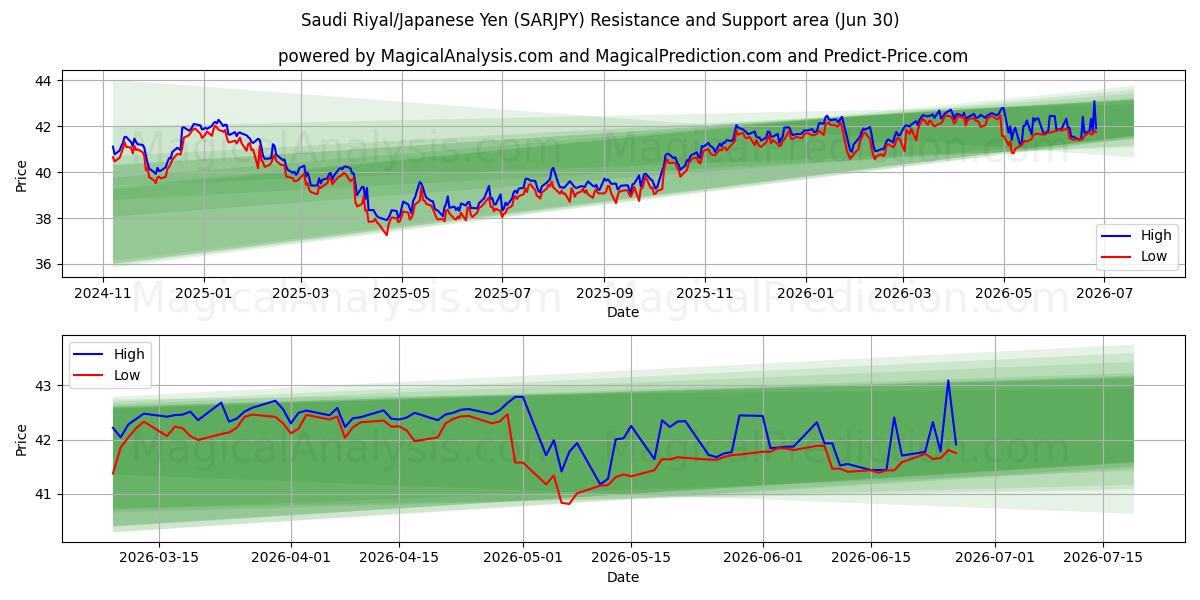
Task: Click the chart title mentioning SARJPY
Action: tap(600, 20)
